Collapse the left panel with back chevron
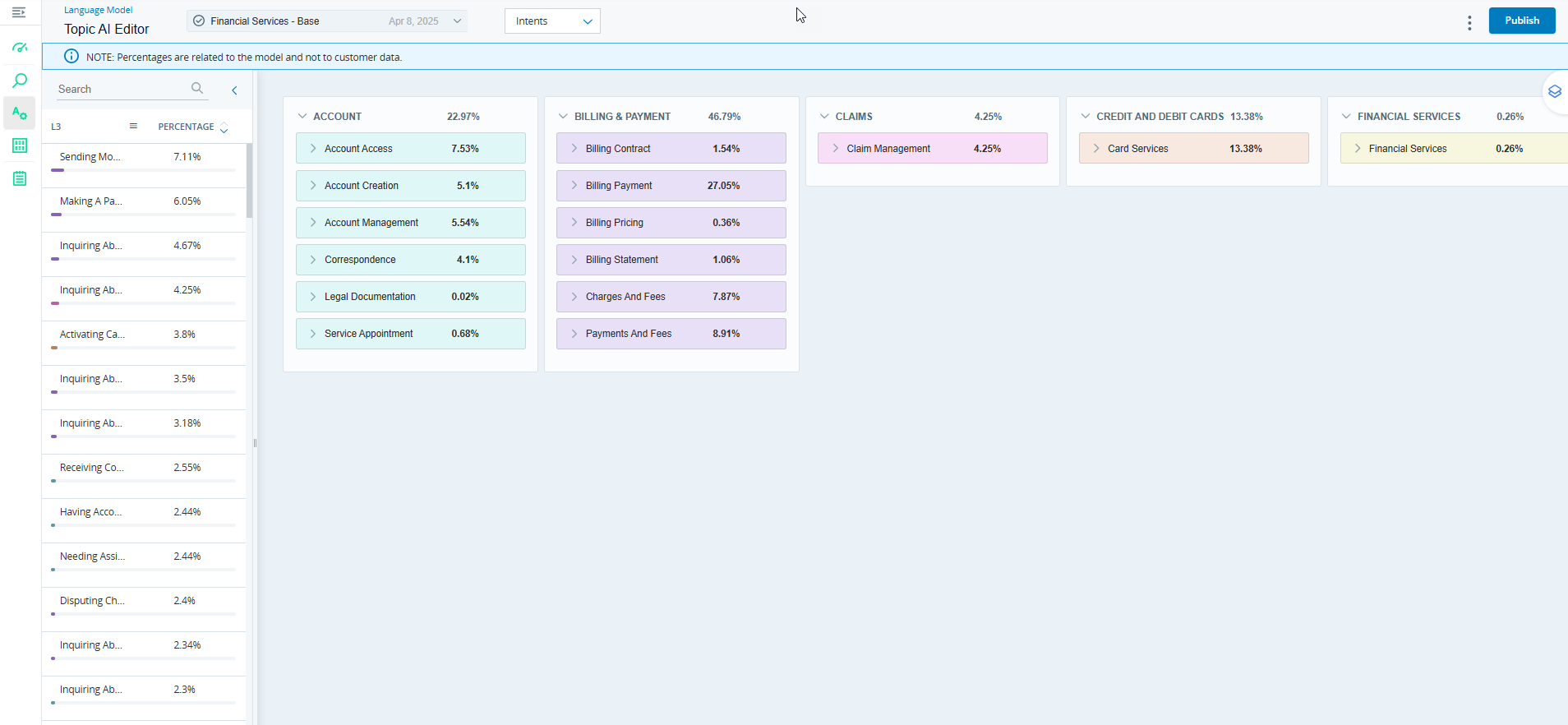Screen dimensions: 1568x725 234,90
